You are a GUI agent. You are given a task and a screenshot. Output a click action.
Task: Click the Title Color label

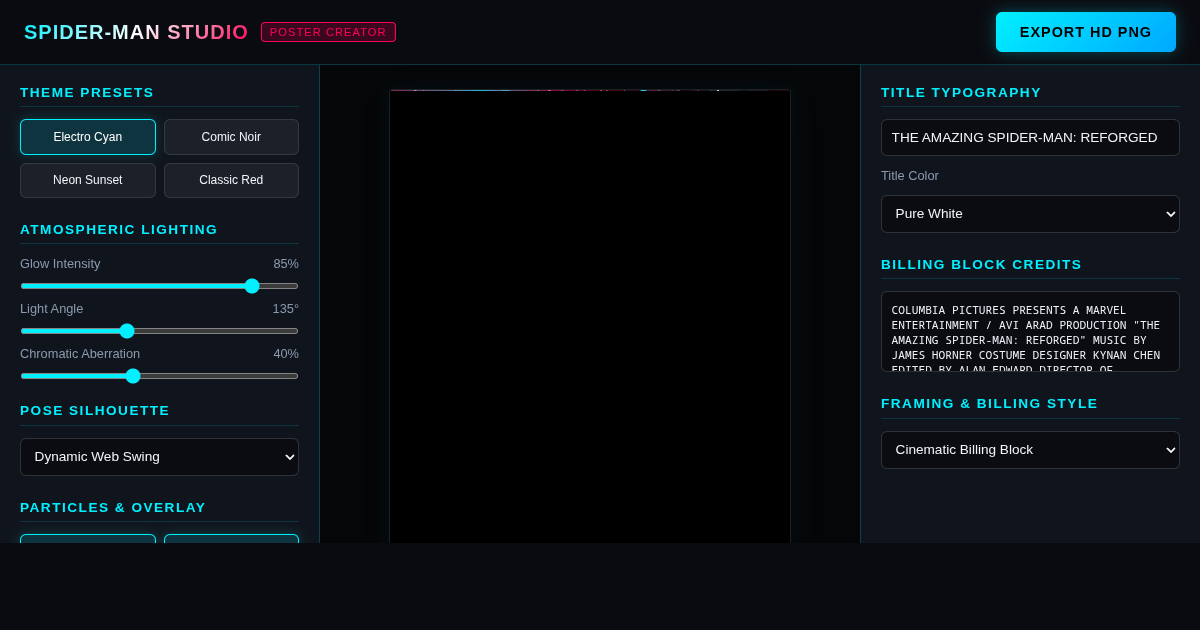pos(910,176)
